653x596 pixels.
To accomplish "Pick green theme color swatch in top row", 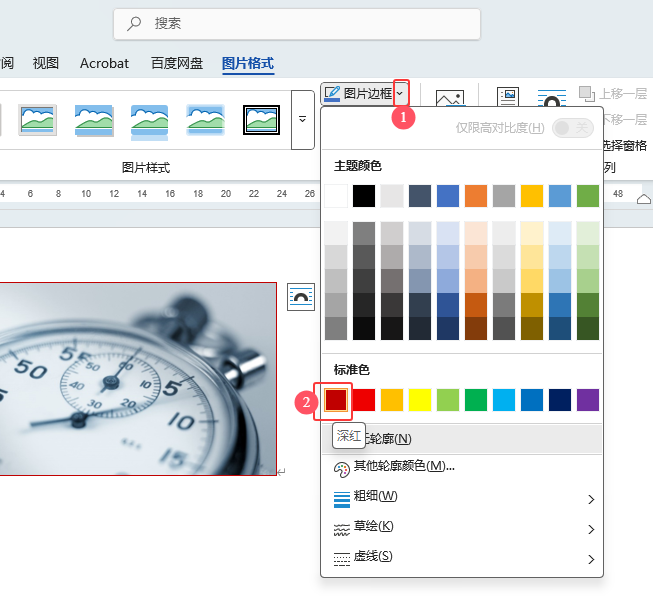I will point(588,196).
